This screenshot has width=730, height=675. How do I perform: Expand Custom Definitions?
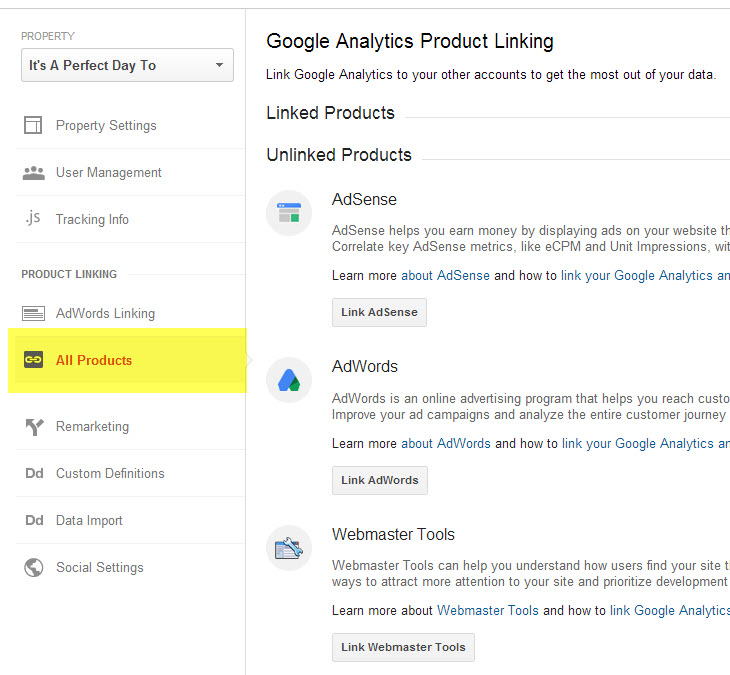coord(110,473)
